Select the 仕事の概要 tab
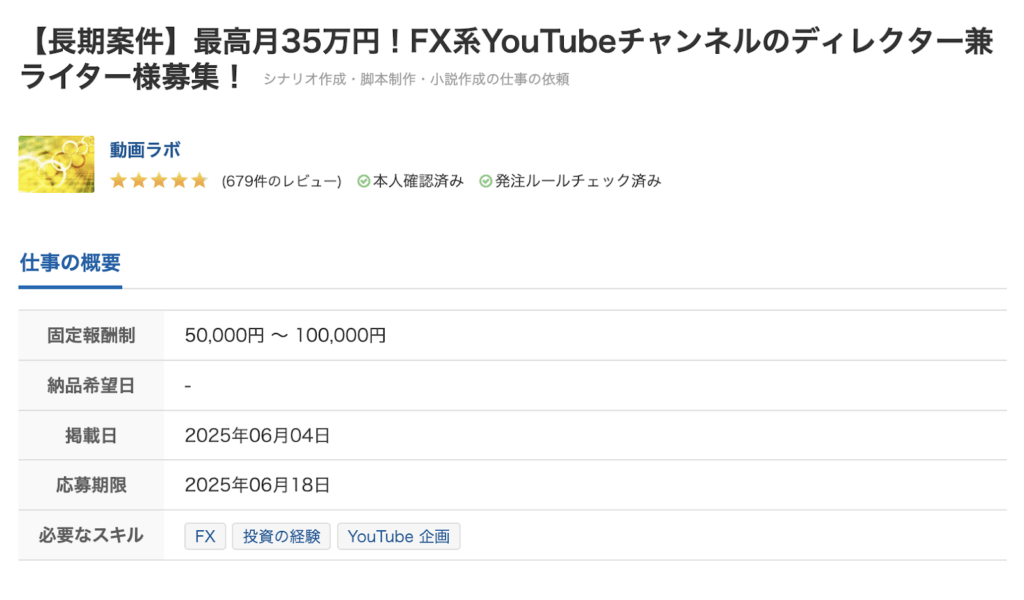Image resolution: width=1024 pixels, height=600 pixels. click(x=70, y=263)
